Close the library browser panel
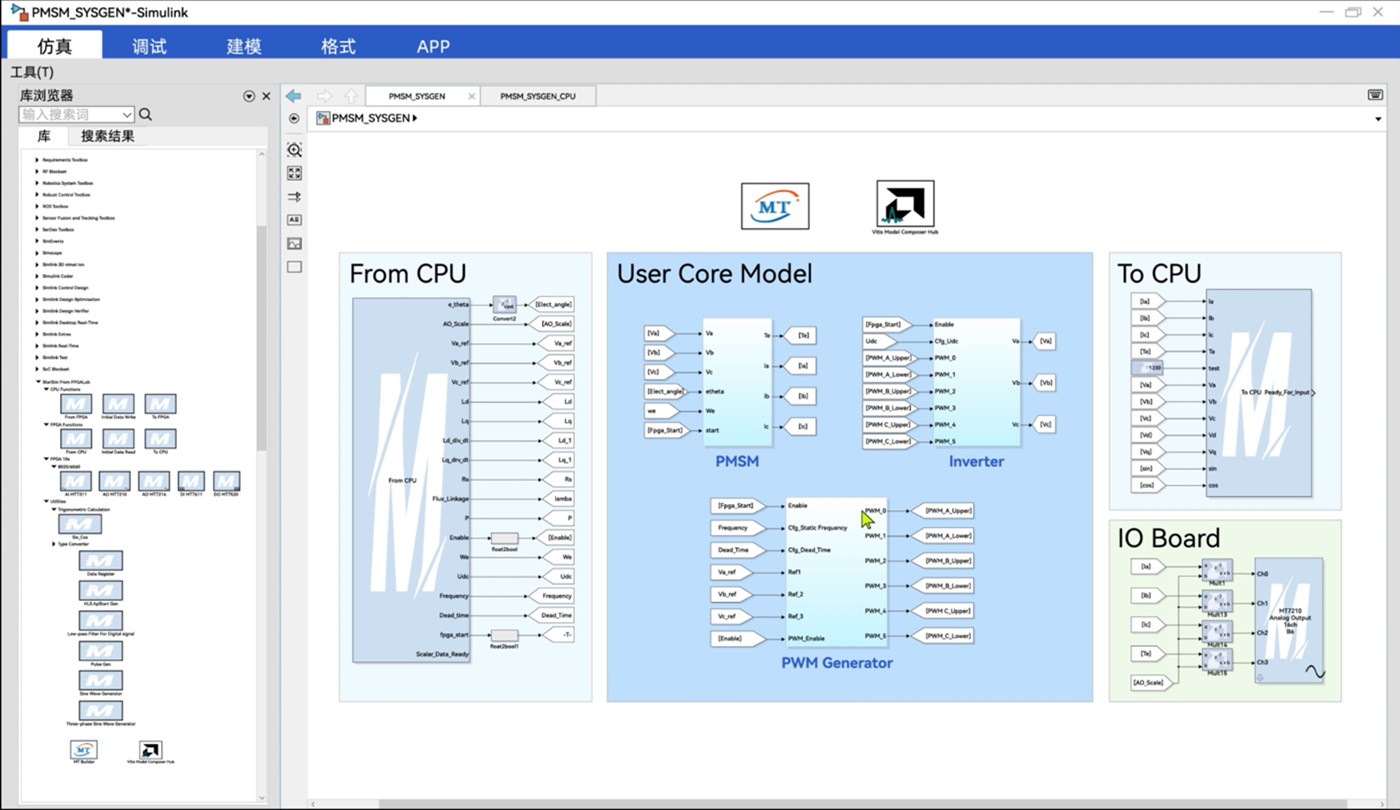Image resolution: width=1400 pixels, height=810 pixels. click(266, 96)
